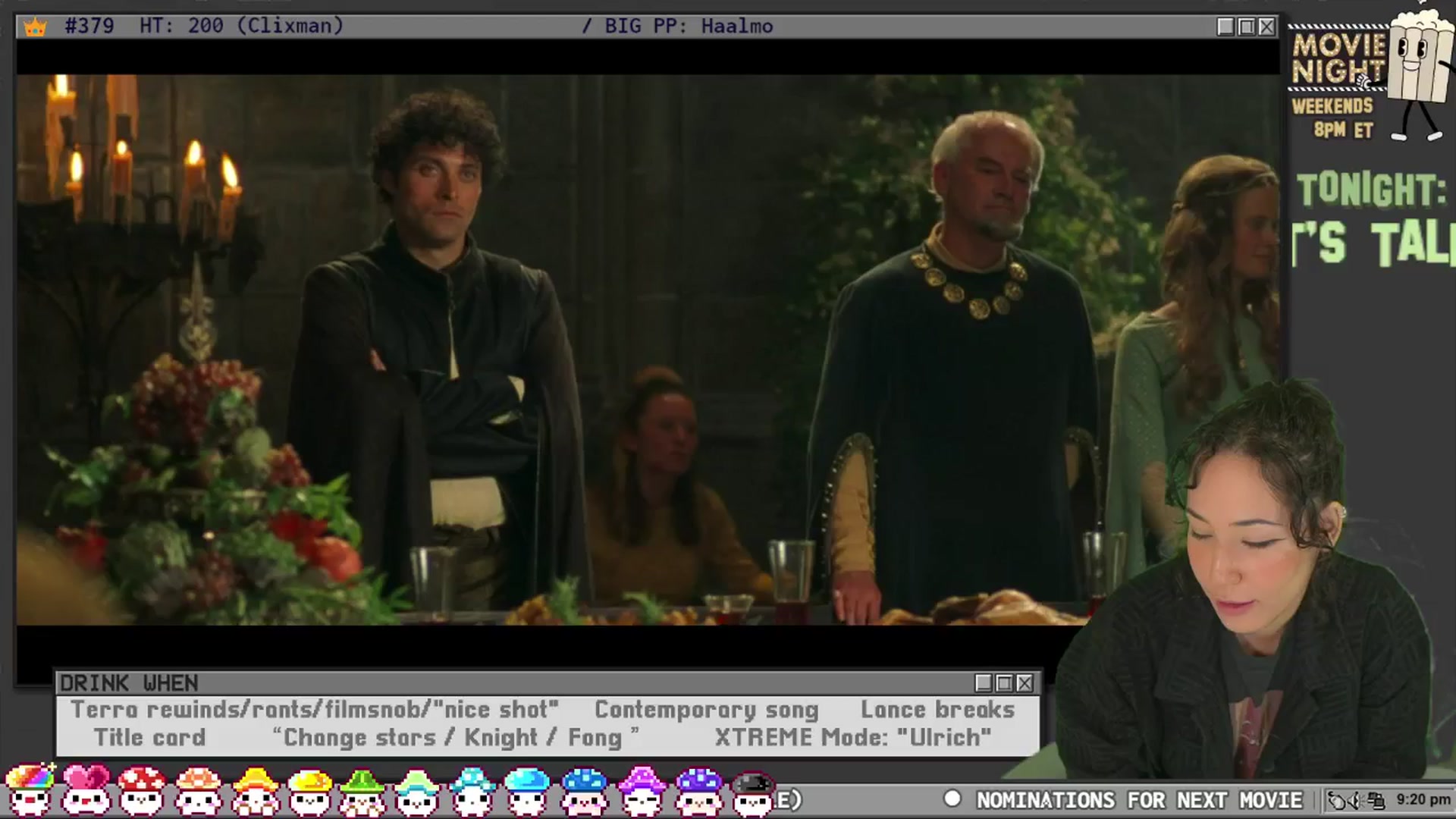Click the "BIG PP: Haalmo" title text
The height and width of the screenshot is (819, 1456).
coord(689,27)
